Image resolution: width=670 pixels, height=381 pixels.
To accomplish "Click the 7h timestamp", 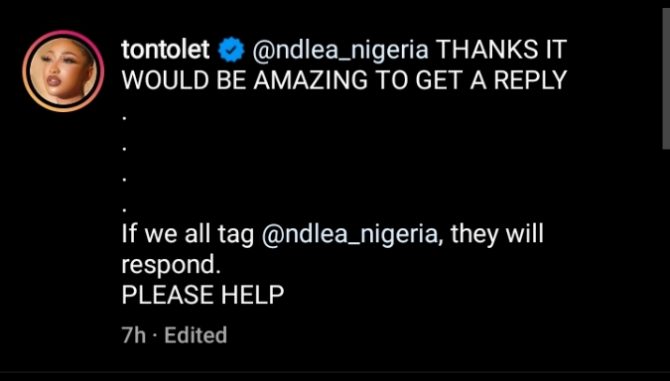I will [133, 335].
